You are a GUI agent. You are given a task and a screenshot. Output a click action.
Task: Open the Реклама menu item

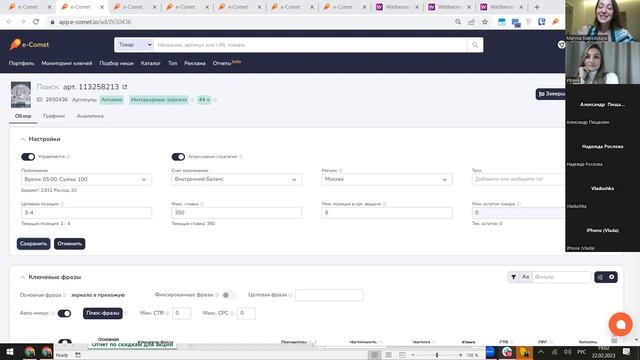[x=195, y=63]
